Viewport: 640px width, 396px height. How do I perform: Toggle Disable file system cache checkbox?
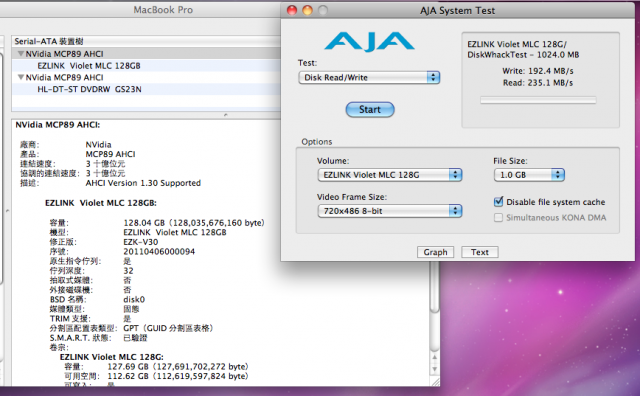[498, 202]
